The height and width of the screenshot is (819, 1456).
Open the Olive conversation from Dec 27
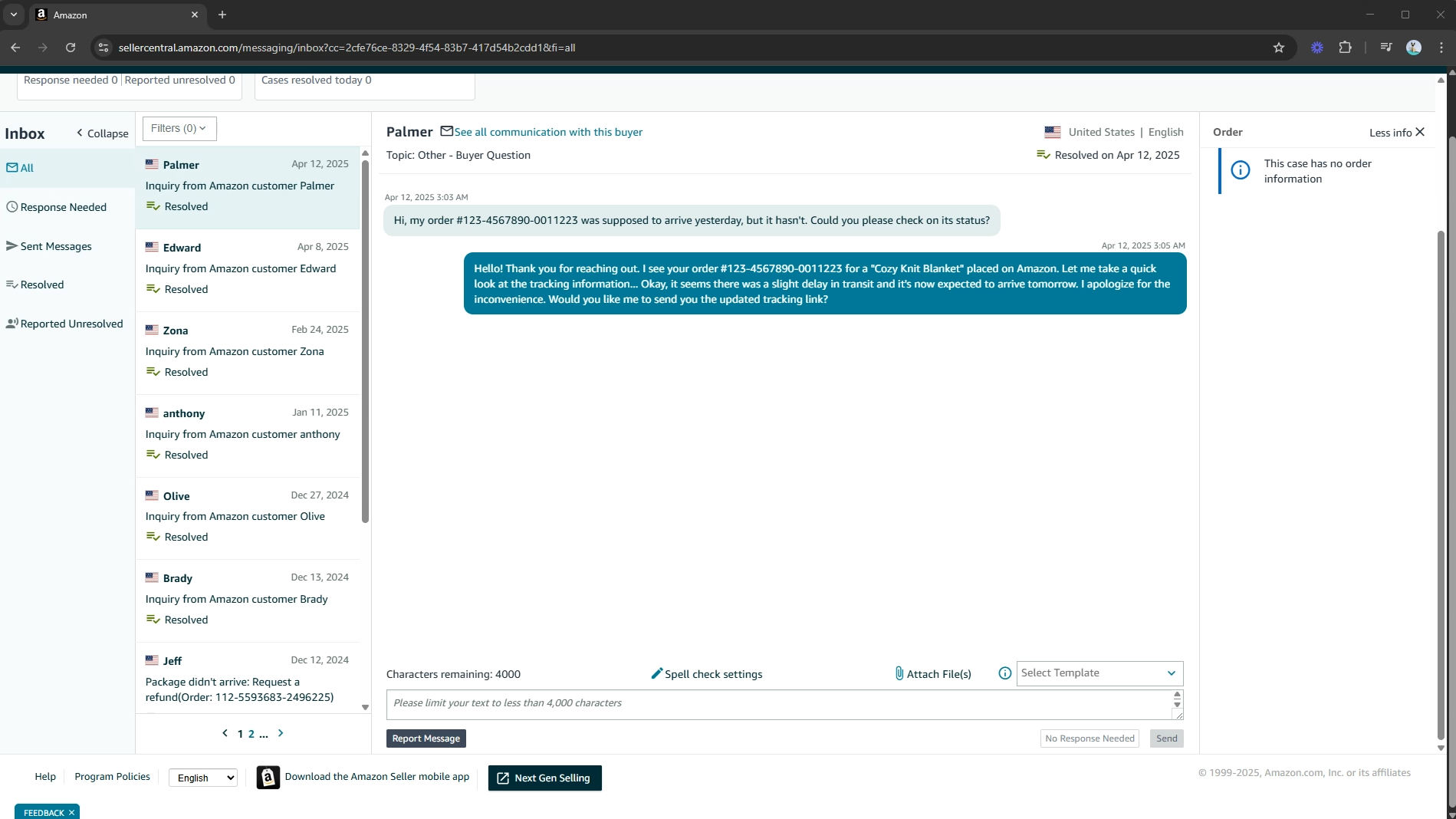click(247, 518)
